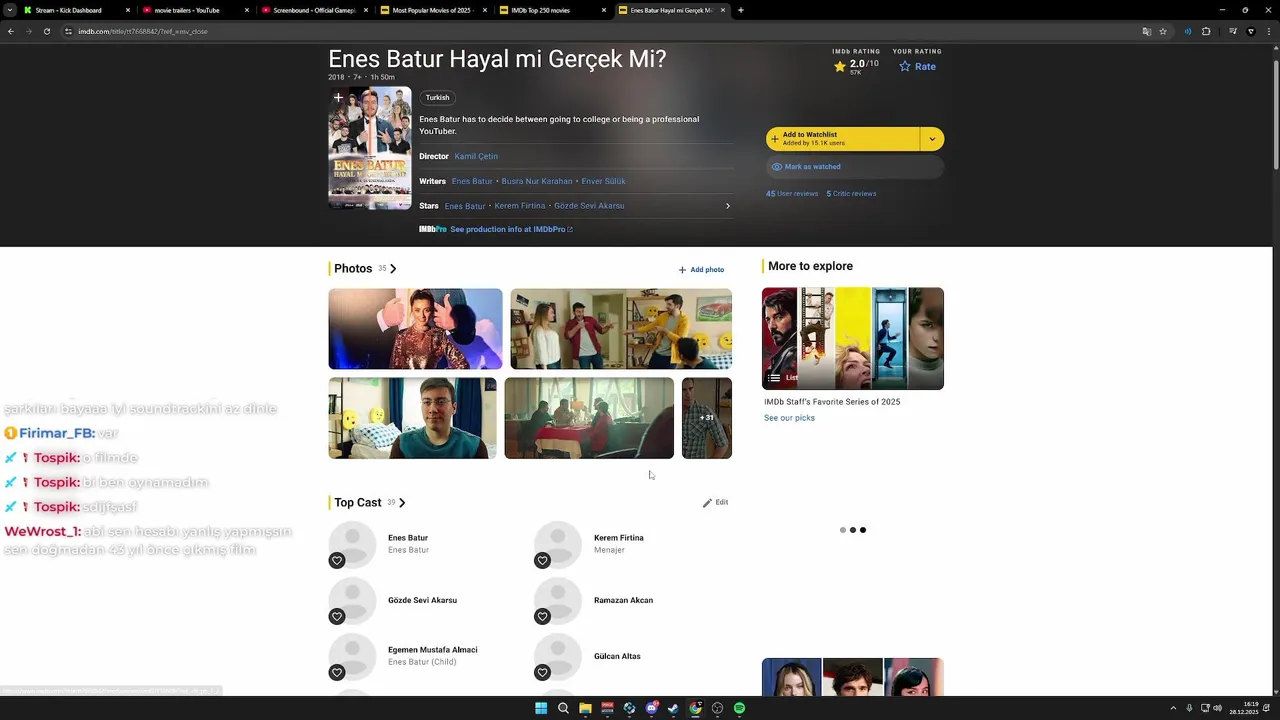
Task: Open the taskbar clock and date
Action: (1244, 708)
